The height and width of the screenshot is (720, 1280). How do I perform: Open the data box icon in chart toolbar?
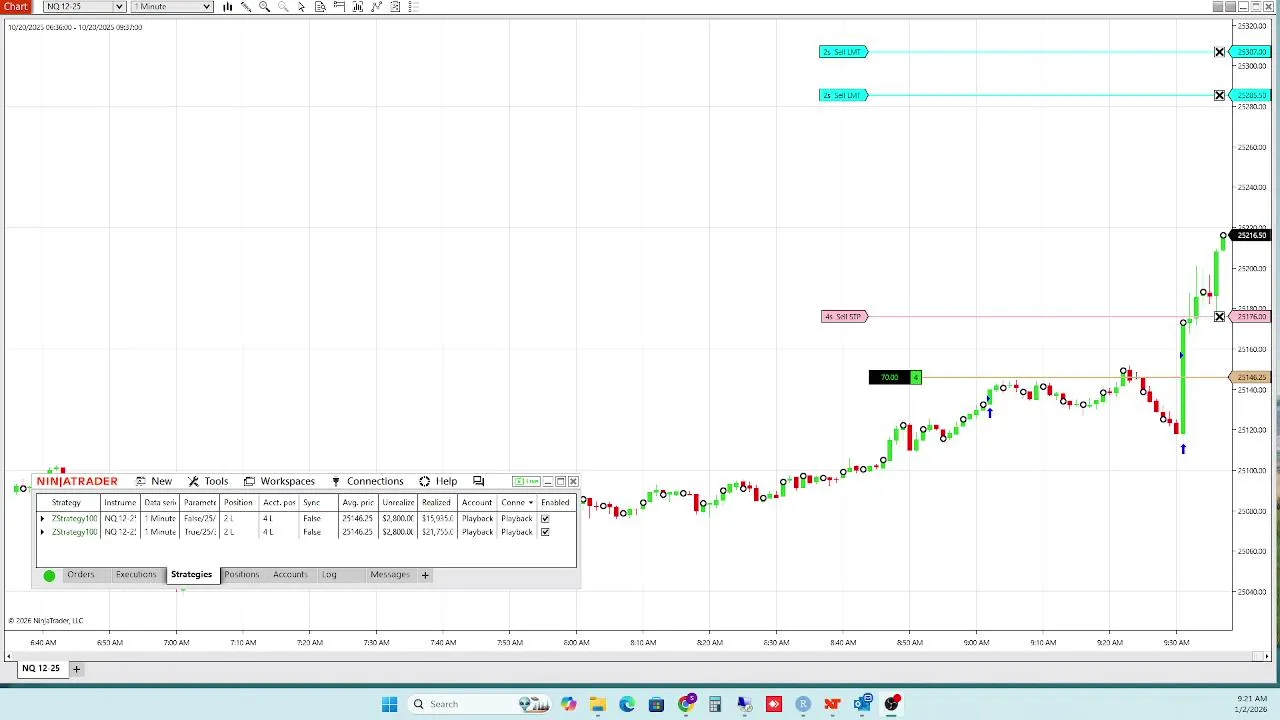tap(320, 7)
